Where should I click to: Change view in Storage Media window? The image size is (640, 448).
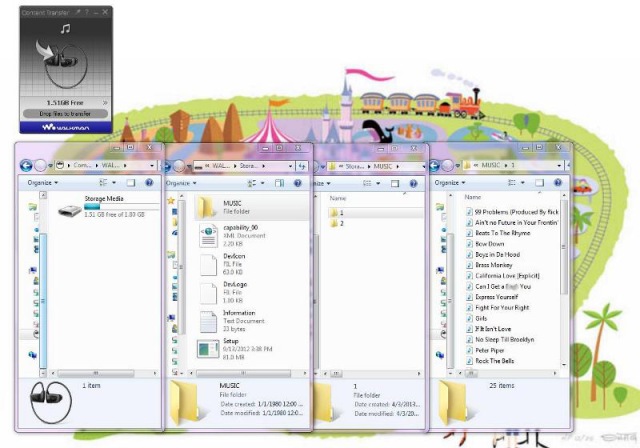[103, 183]
